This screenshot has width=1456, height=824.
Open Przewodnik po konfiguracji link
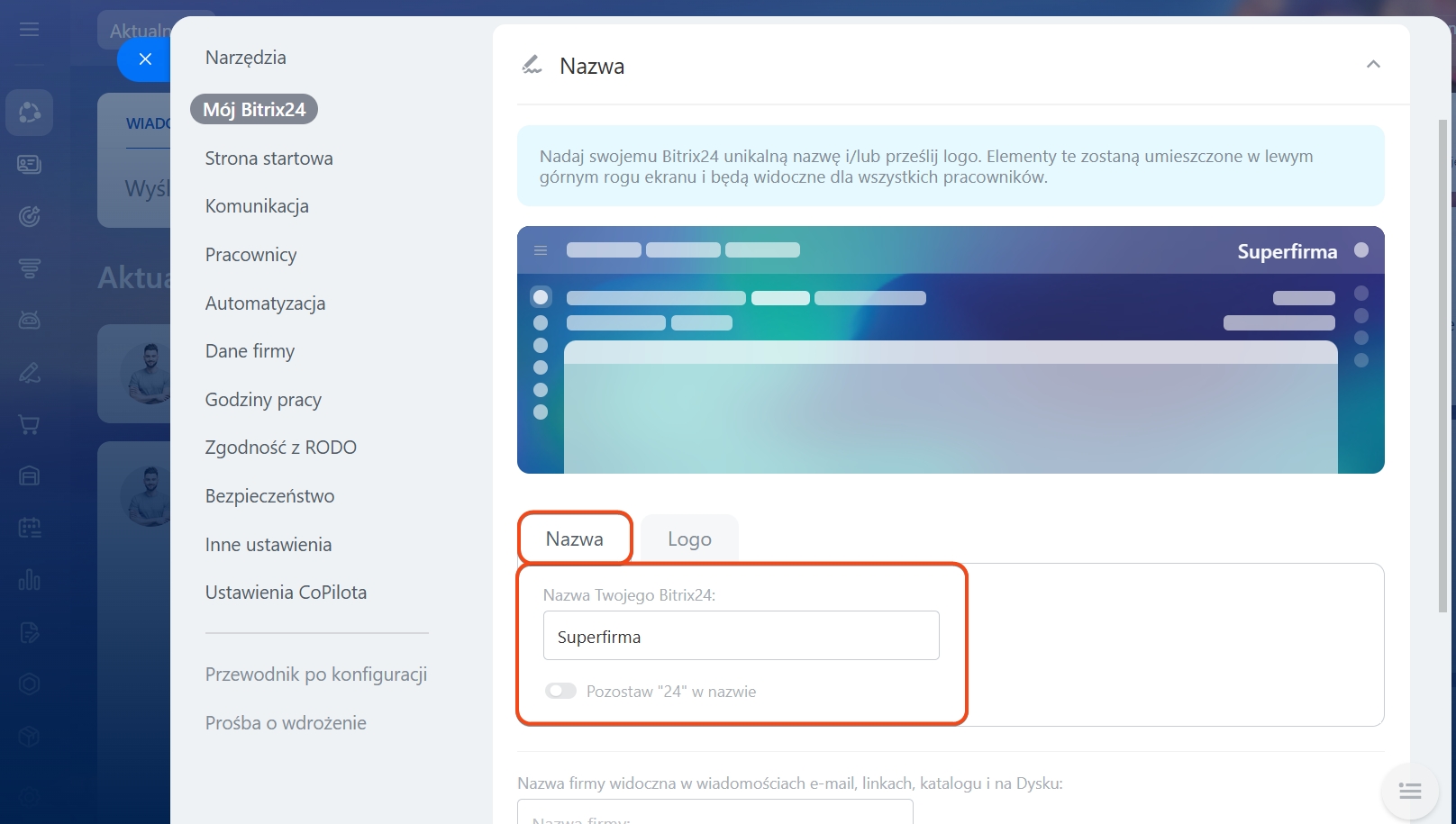[316, 675]
